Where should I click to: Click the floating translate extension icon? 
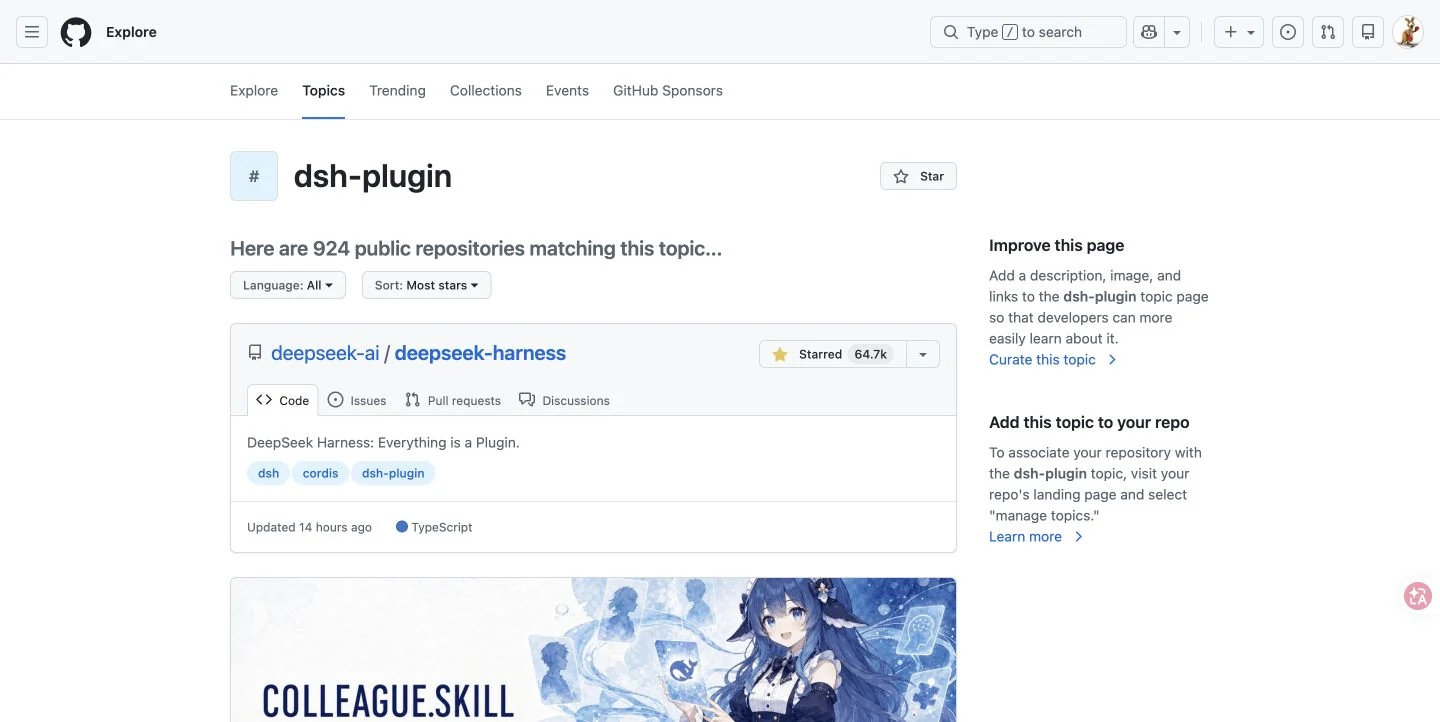[x=1418, y=596]
